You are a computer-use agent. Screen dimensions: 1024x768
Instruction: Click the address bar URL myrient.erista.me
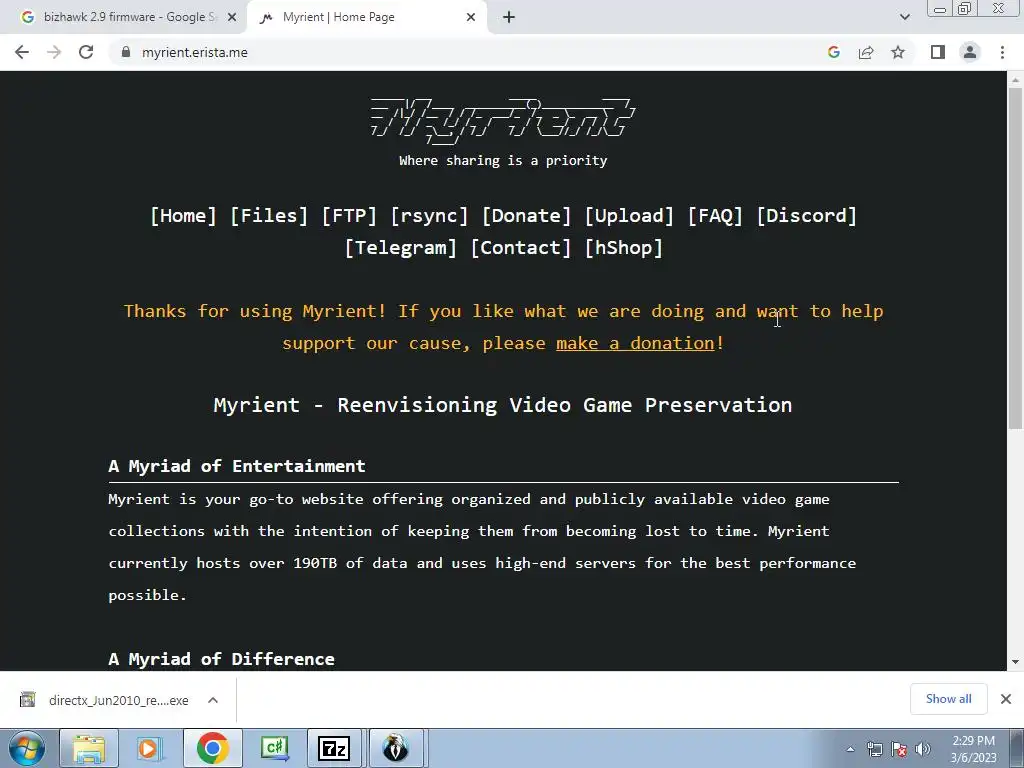click(x=195, y=52)
